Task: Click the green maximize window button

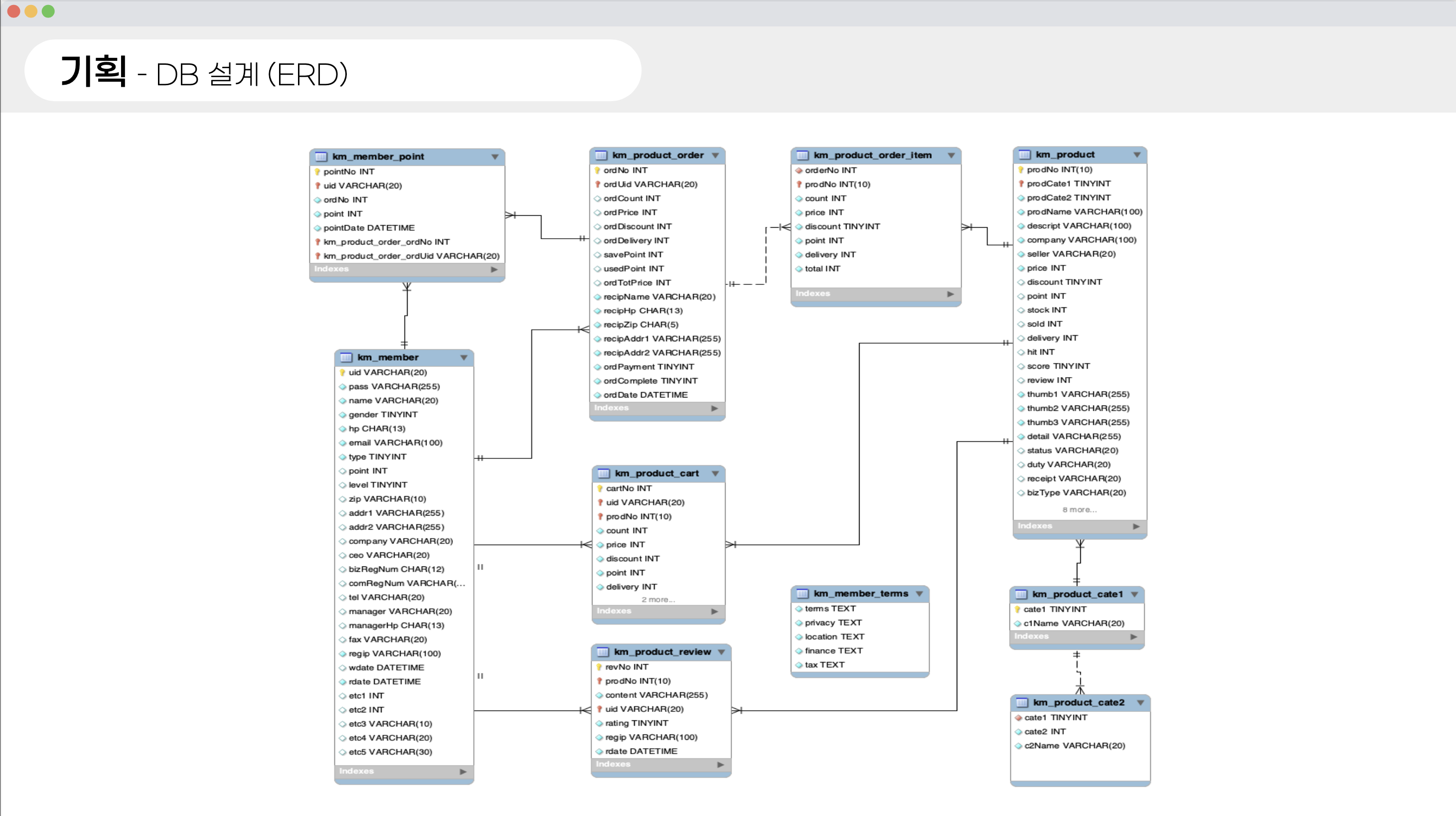Action: coord(49,11)
